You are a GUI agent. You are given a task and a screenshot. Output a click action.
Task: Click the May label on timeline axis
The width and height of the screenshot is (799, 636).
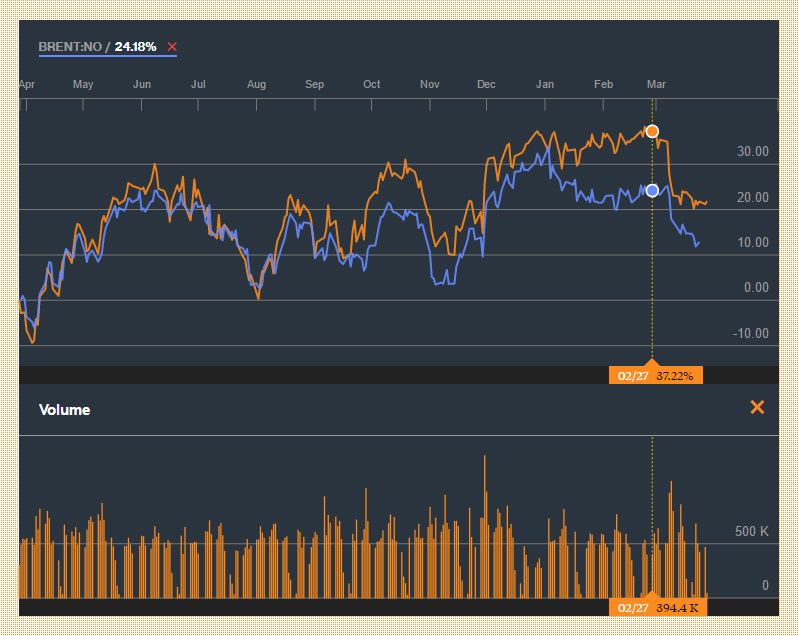tap(83, 84)
